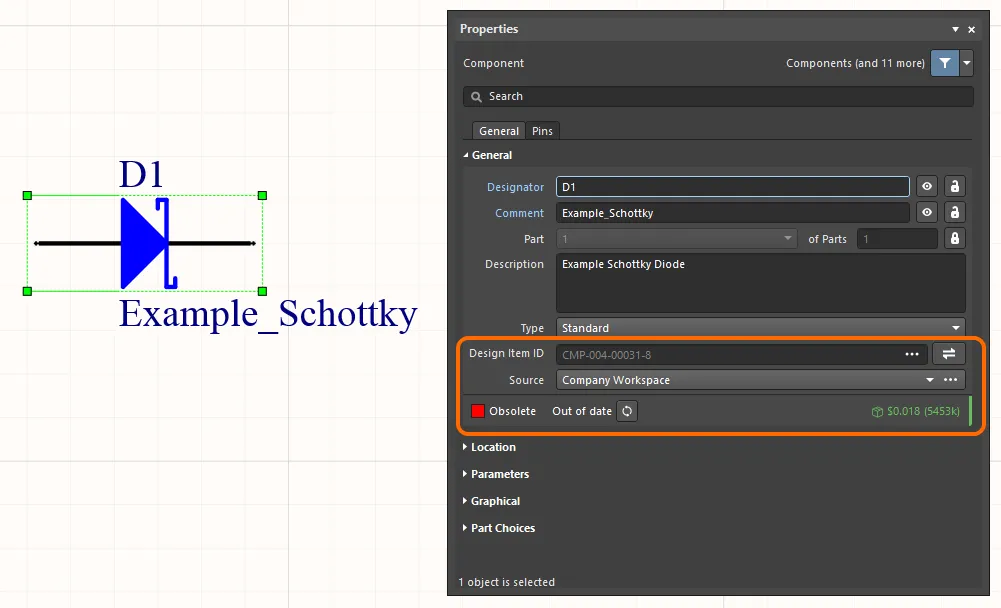The height and width of the screenshot is (608, 1001).
Task: Switch to the General tab
Action: point(499,131)
